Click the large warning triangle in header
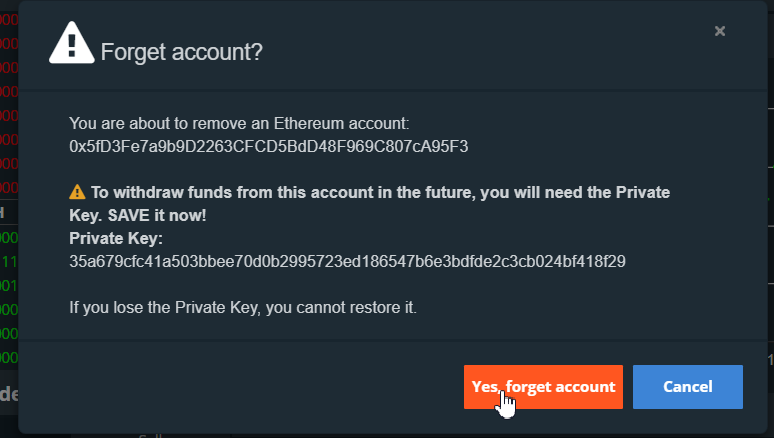This screenshot has width=774, height=438. point(72,42)
